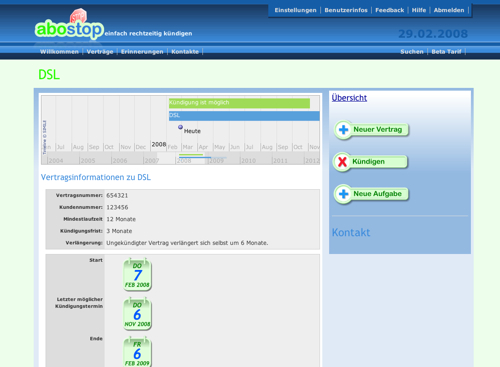This screenshot has width=500, height=367.
Task: Select year 2005 in timeline overview band
Action: click(88, 161)
